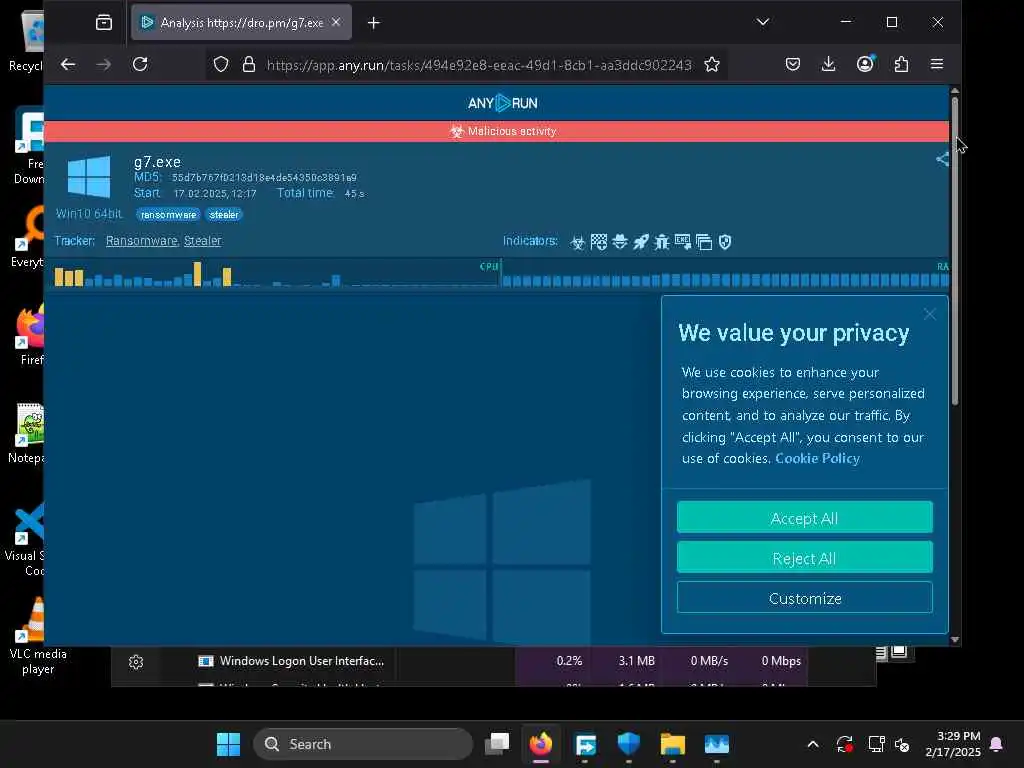
Task: Open extensions puzzle icon
Action: 901,64
